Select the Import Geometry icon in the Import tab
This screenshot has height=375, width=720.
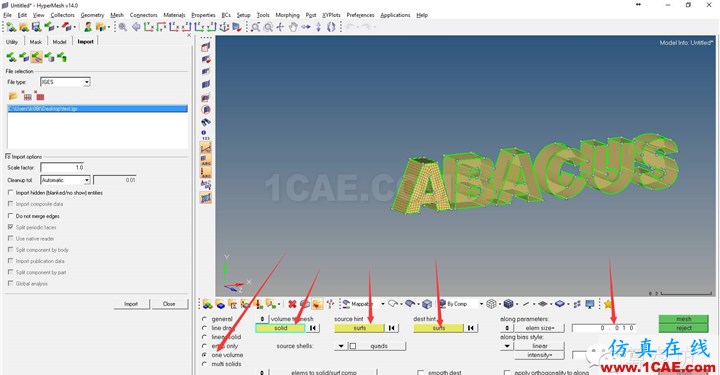(37, 57)
